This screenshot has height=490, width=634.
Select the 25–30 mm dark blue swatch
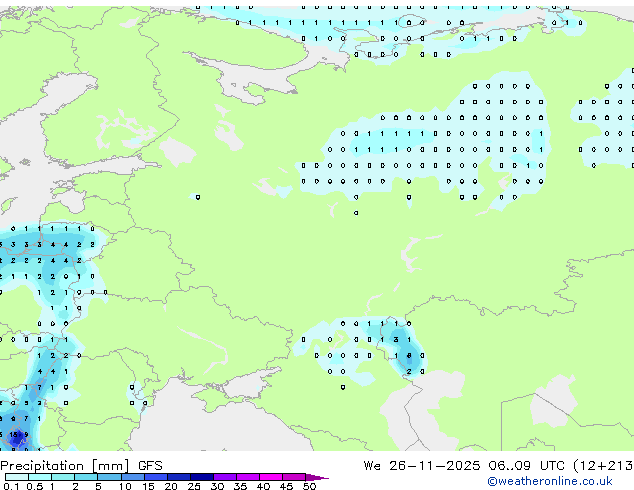(x=201, y=477)
